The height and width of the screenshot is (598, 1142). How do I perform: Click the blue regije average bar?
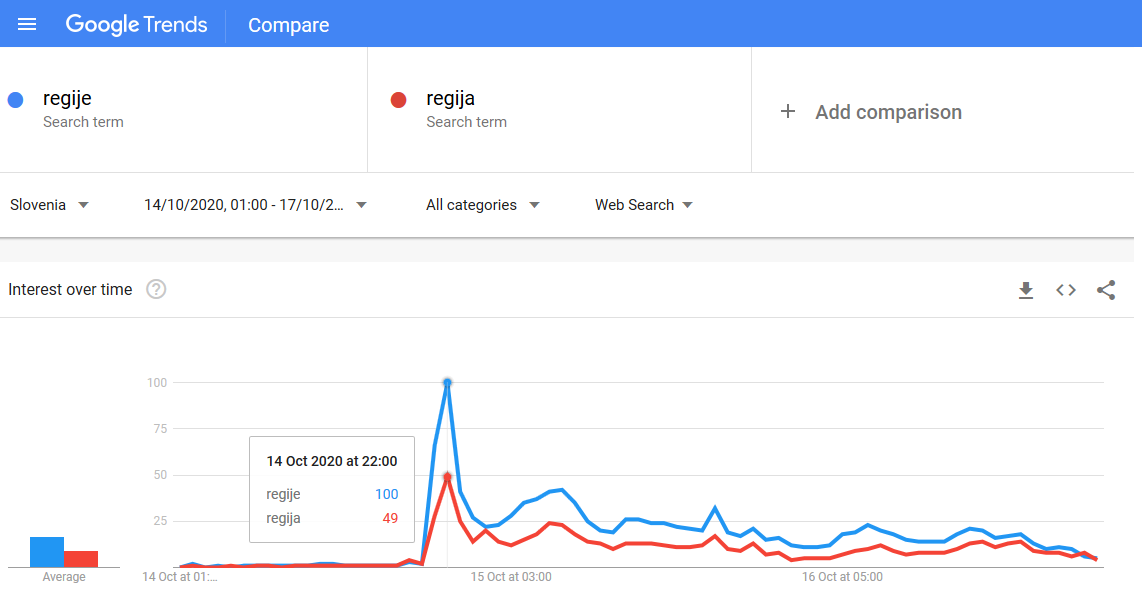[x=47, y=552]
